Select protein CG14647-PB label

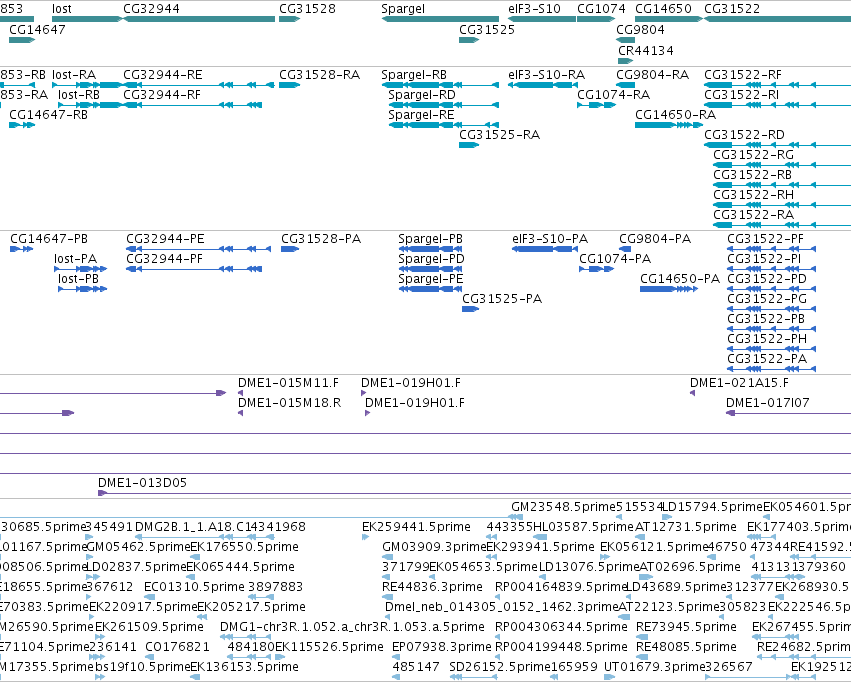[49, 239]
